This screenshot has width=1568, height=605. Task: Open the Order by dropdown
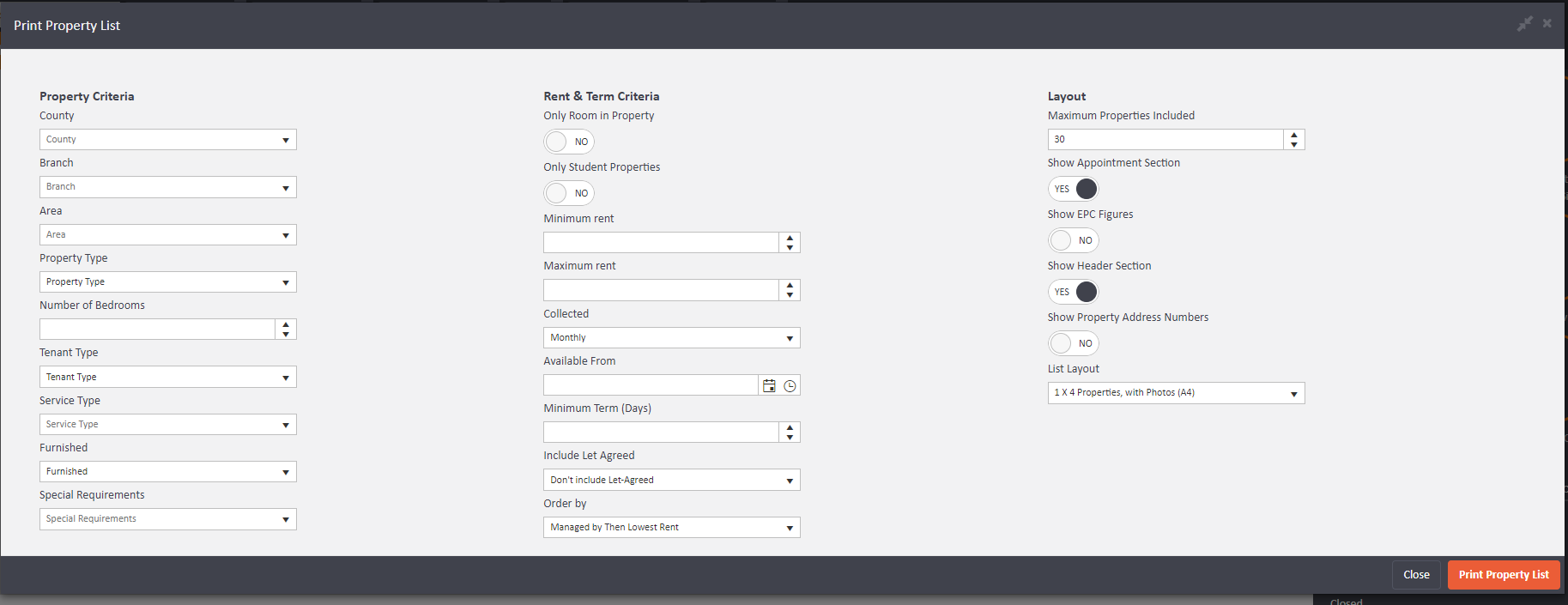[x=671, y=528]
